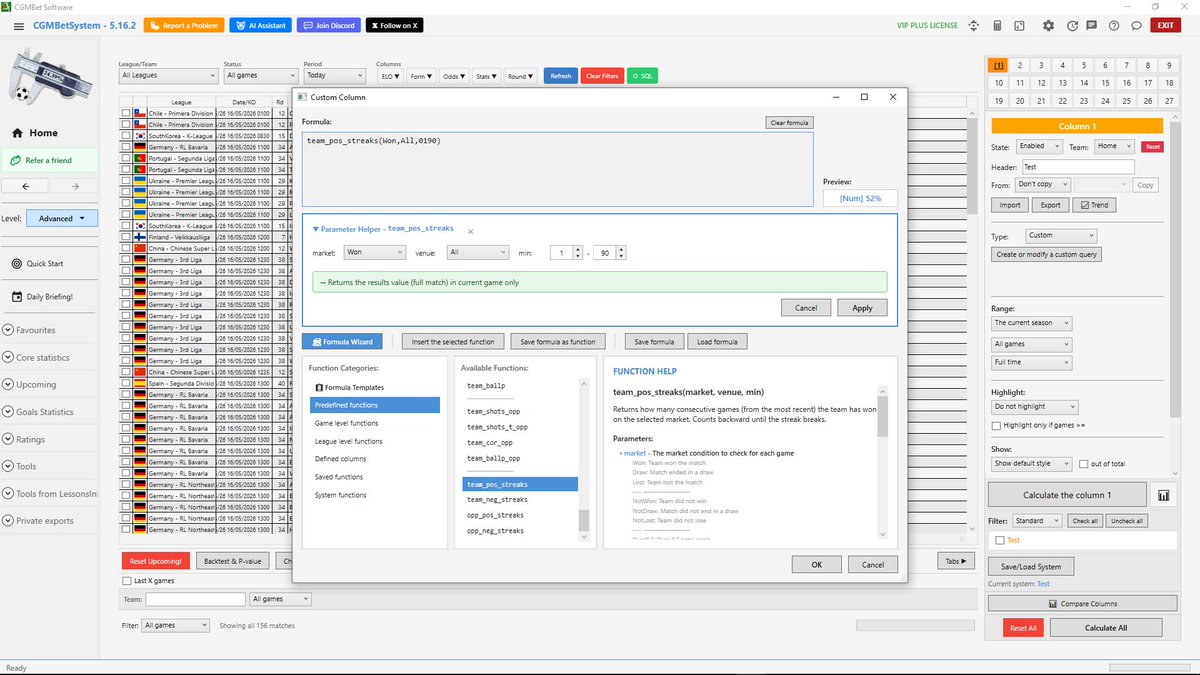The width and height of the screenshot is (1200, 675).
Task: Open the Type Custom dropdown
Action: pyautogui.click(x=1061, y=236)
